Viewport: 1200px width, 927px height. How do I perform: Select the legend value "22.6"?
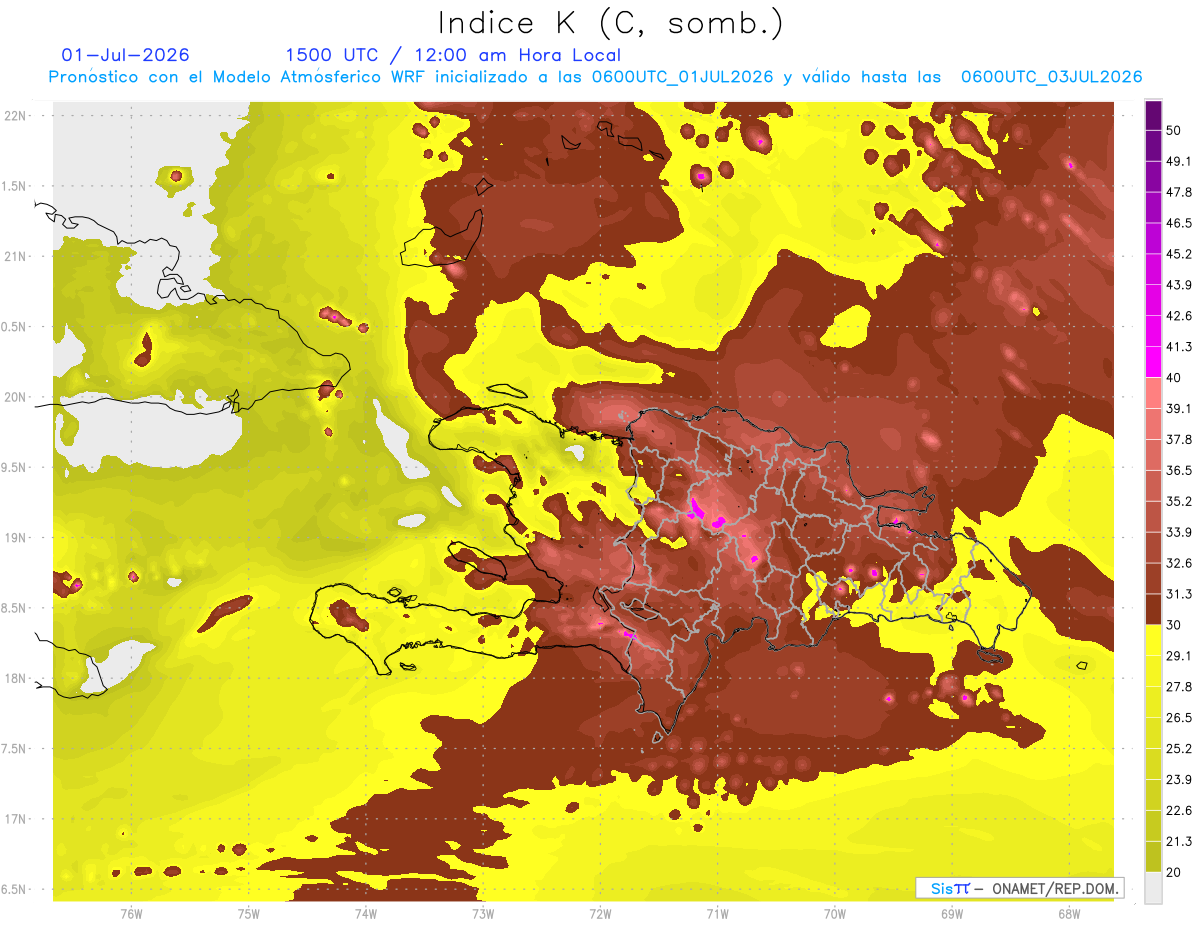click(1179, 811)
